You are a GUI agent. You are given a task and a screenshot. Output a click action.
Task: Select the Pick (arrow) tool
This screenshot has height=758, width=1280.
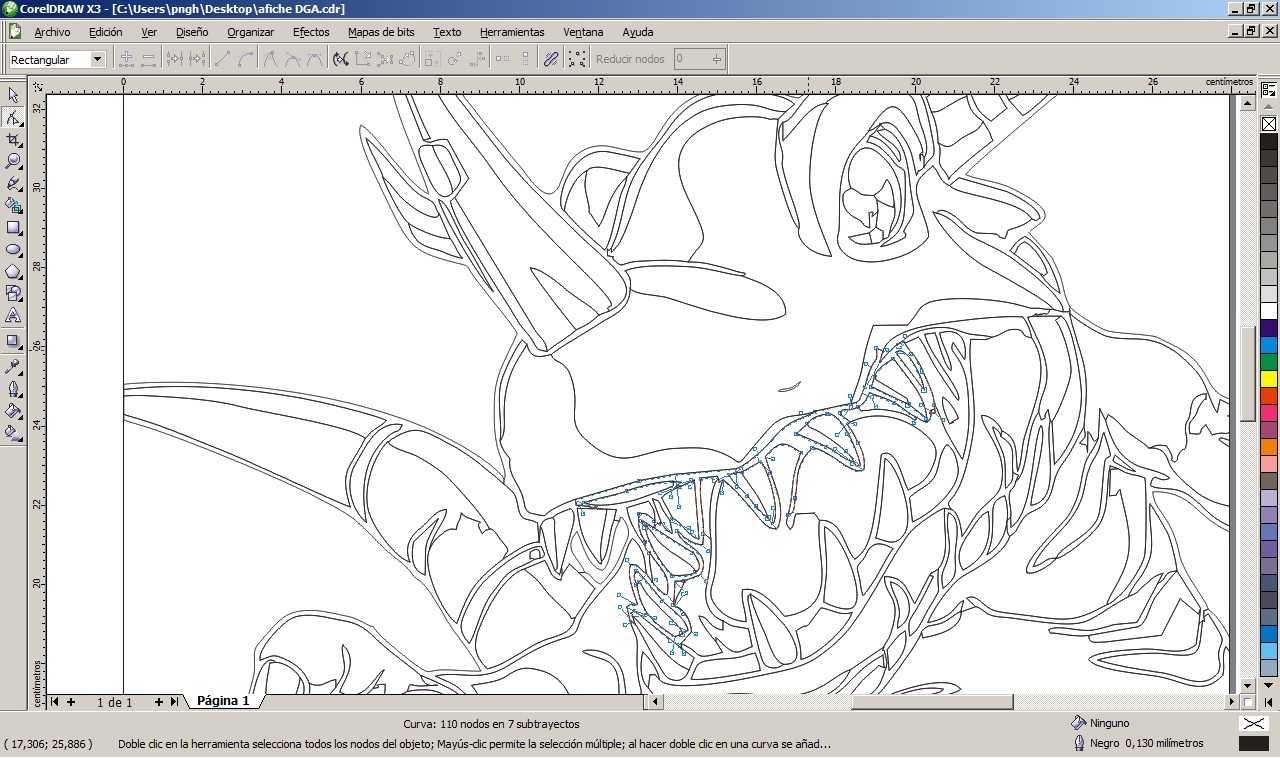pyautogui.click(x=13, y=95)
